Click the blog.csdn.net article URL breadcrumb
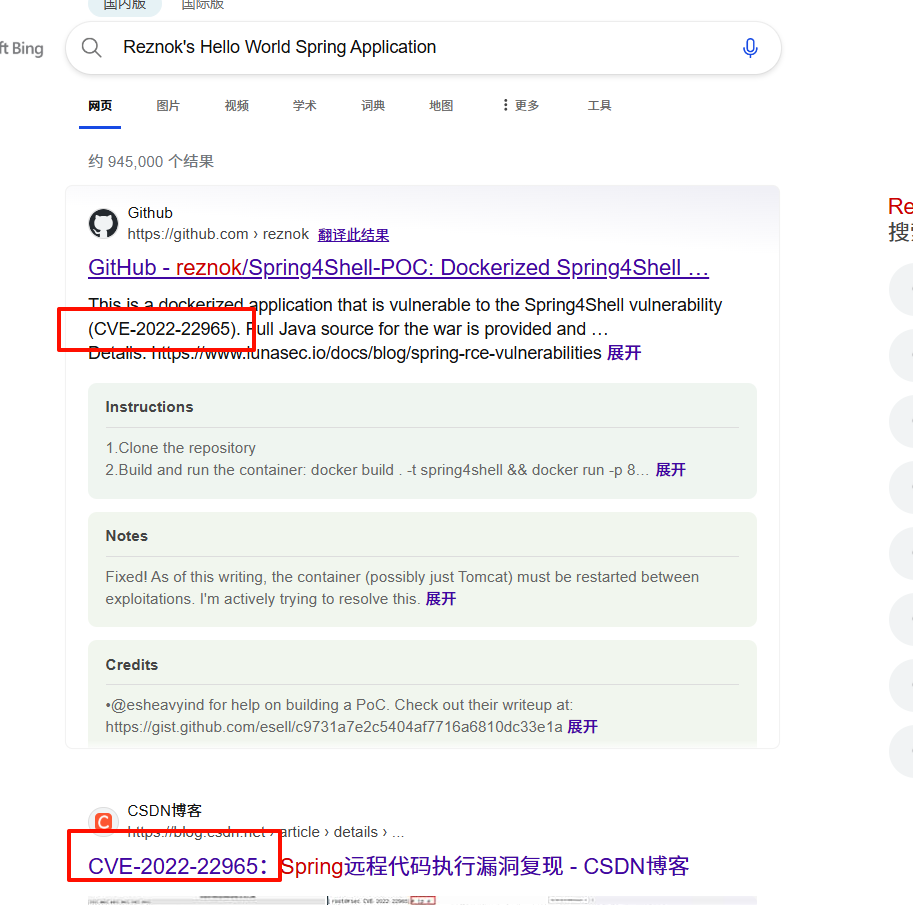The height and width of the screenshot is (905, 913). point(266,832)
